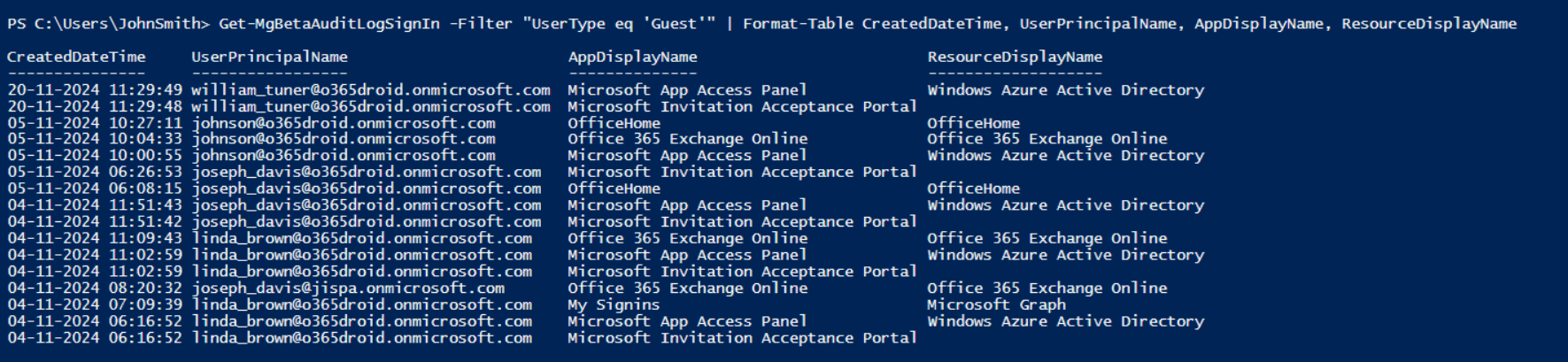The image size is (1568, 362).
Task: Click william_tuner user in the 11:29:48 row
Action: (370, 107)
